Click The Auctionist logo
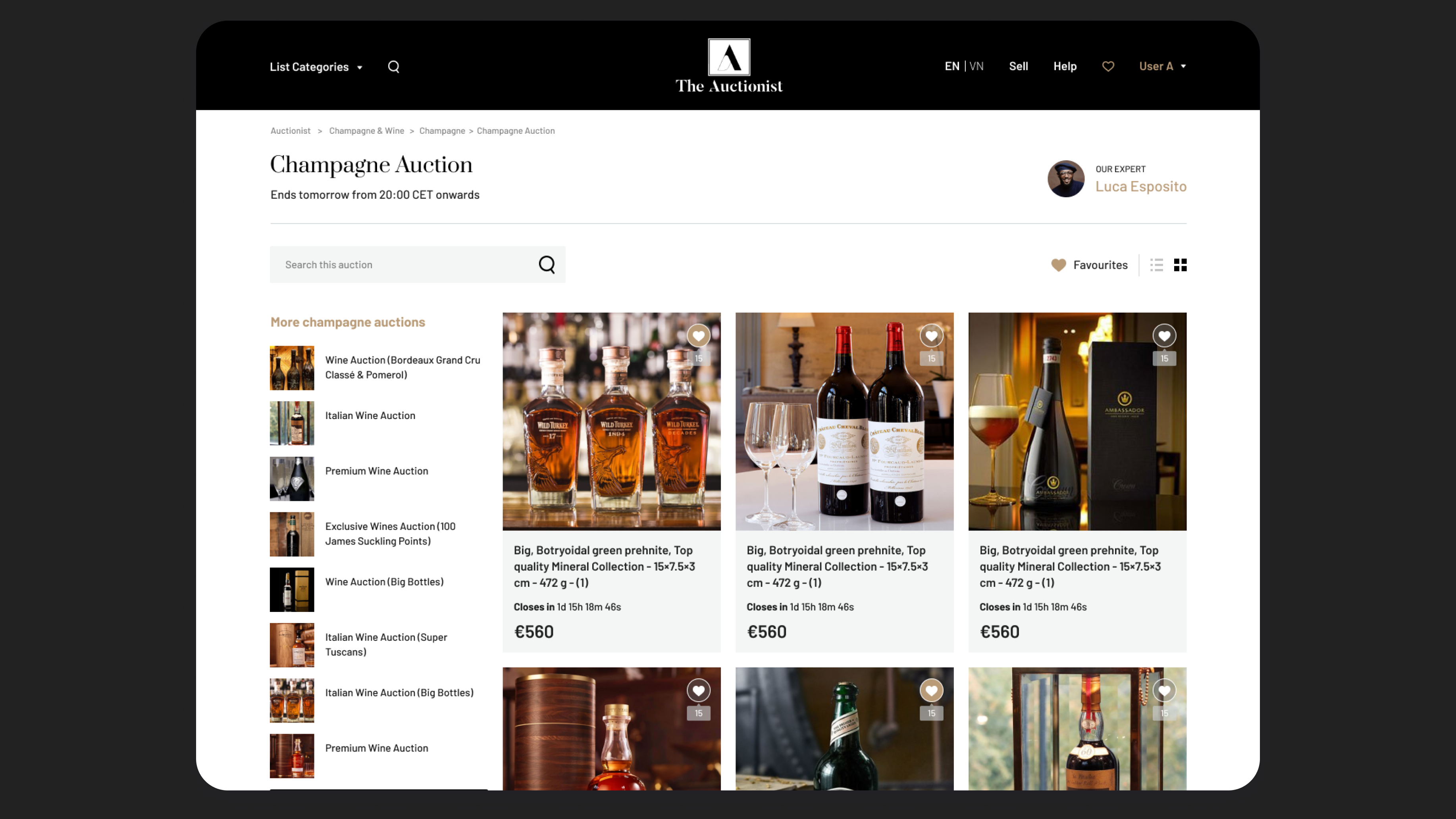The height and width of the screenshot is (819, 1456). pos(728,65)
